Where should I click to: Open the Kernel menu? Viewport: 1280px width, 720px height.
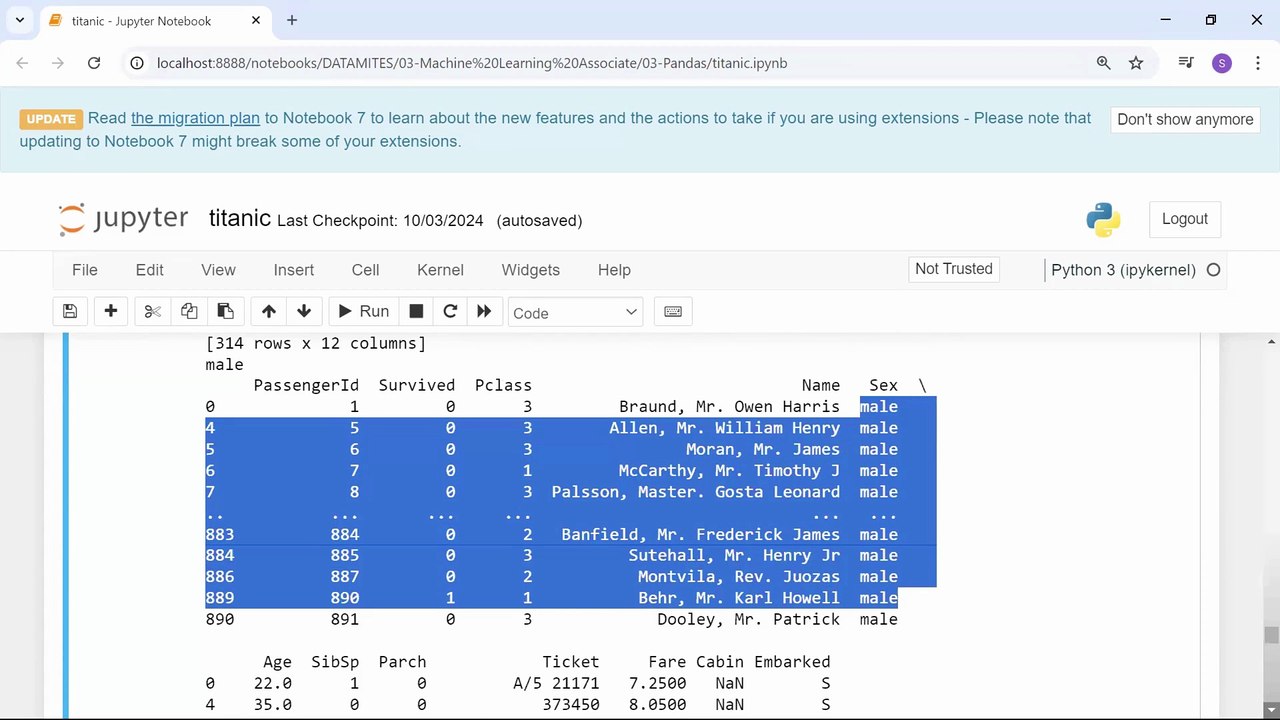(x=440, y=270)
